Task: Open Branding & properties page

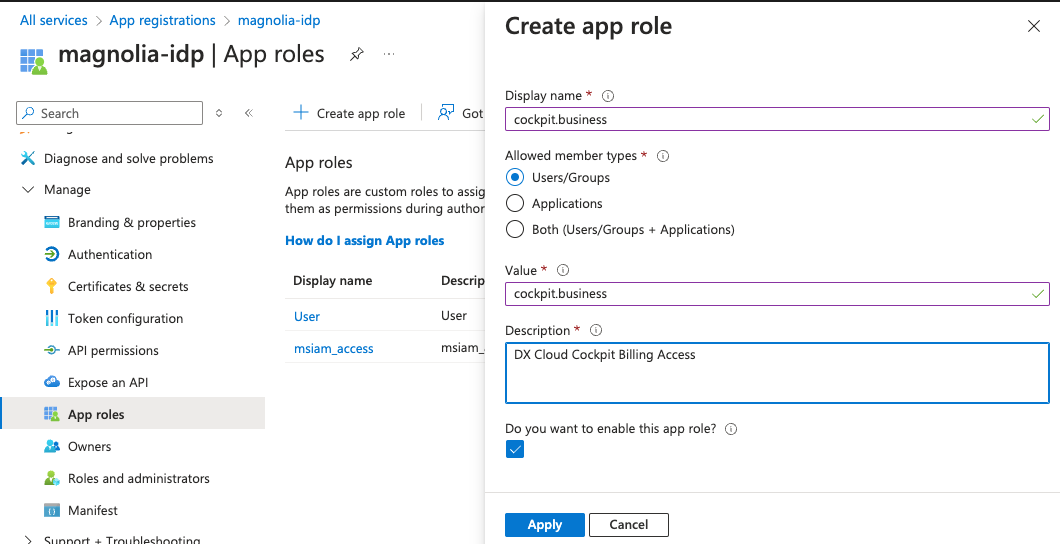Action: coord(132,222)
